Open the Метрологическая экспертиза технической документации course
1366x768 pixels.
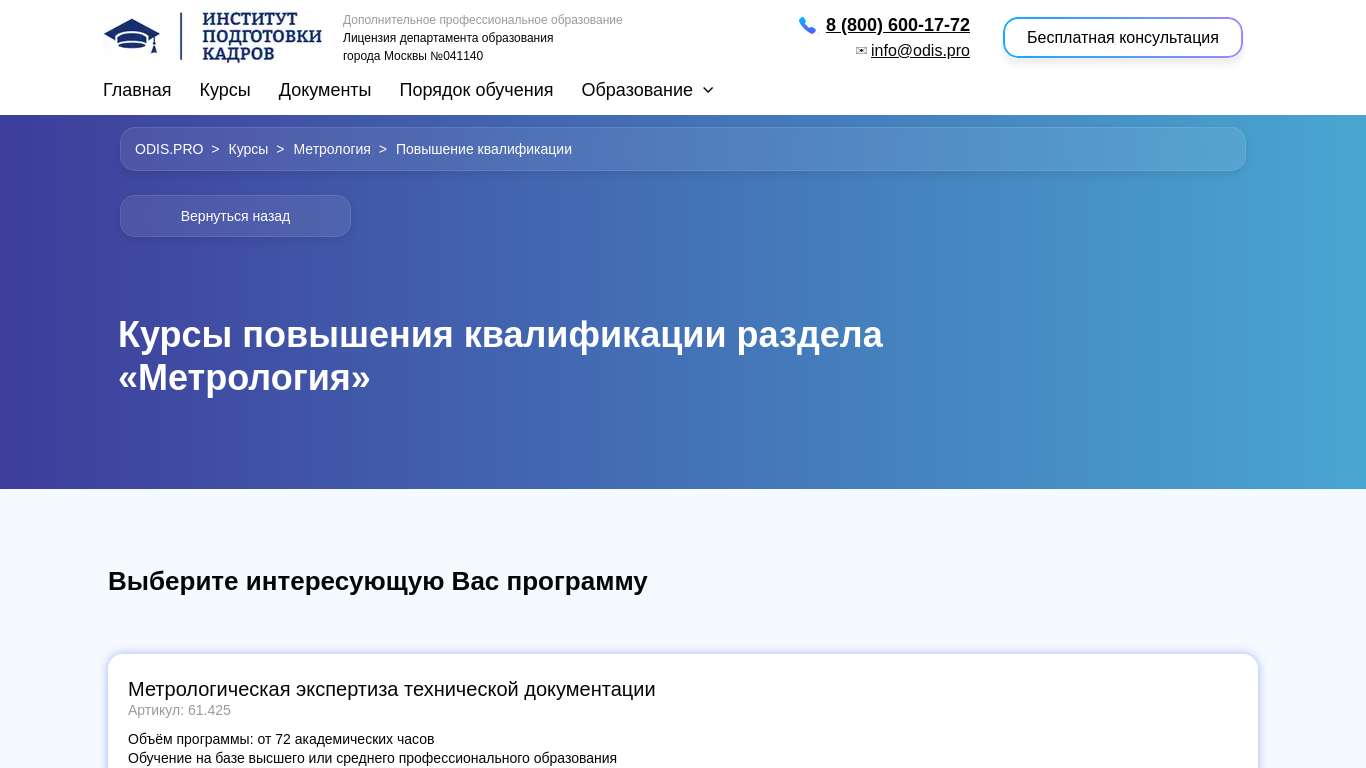click(x=392, y=689)
